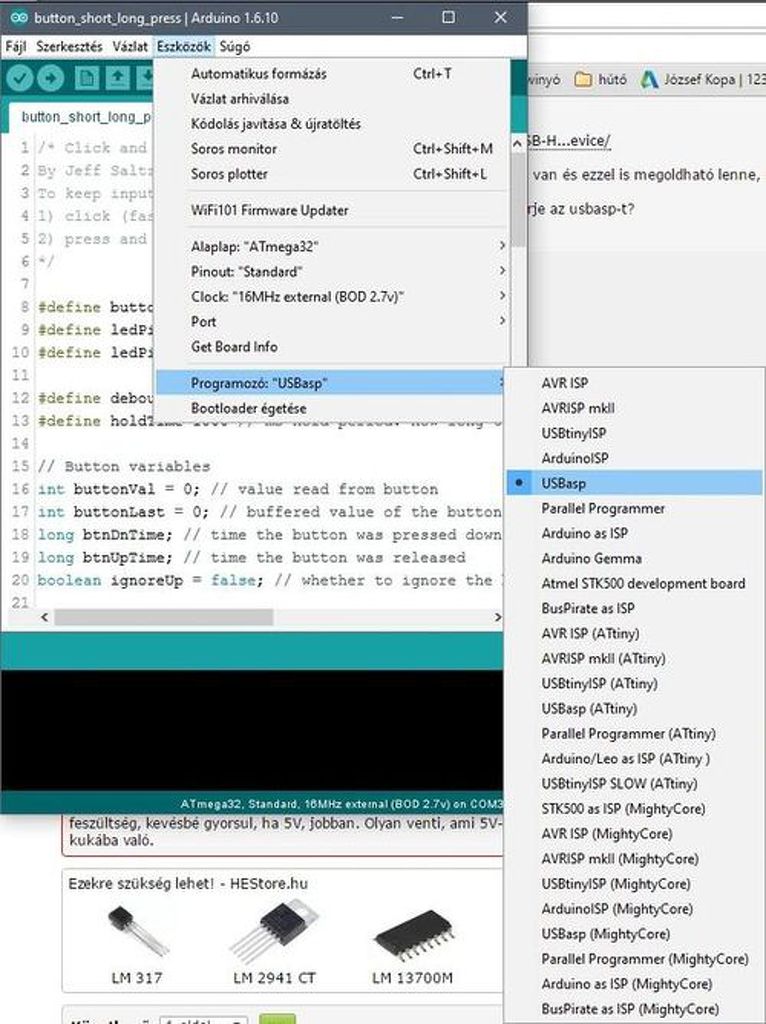Switch to button_short_long_press sketch tab

[x=82, y=117]
